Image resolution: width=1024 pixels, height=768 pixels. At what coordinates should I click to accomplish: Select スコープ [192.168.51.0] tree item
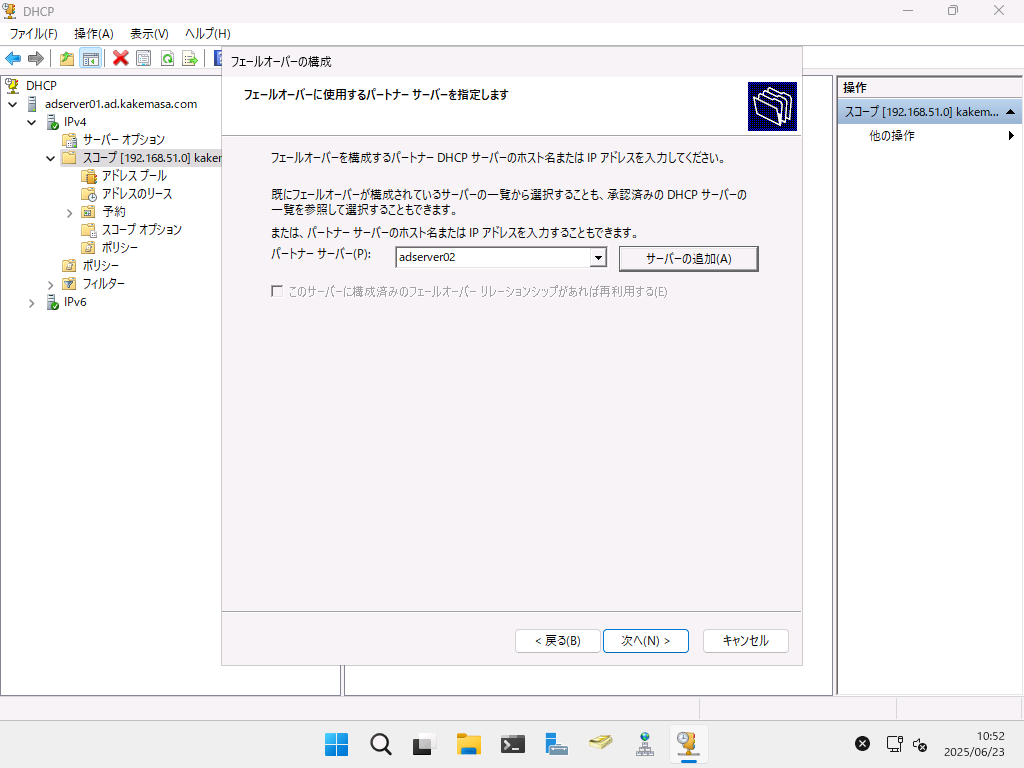click(152, 158)
